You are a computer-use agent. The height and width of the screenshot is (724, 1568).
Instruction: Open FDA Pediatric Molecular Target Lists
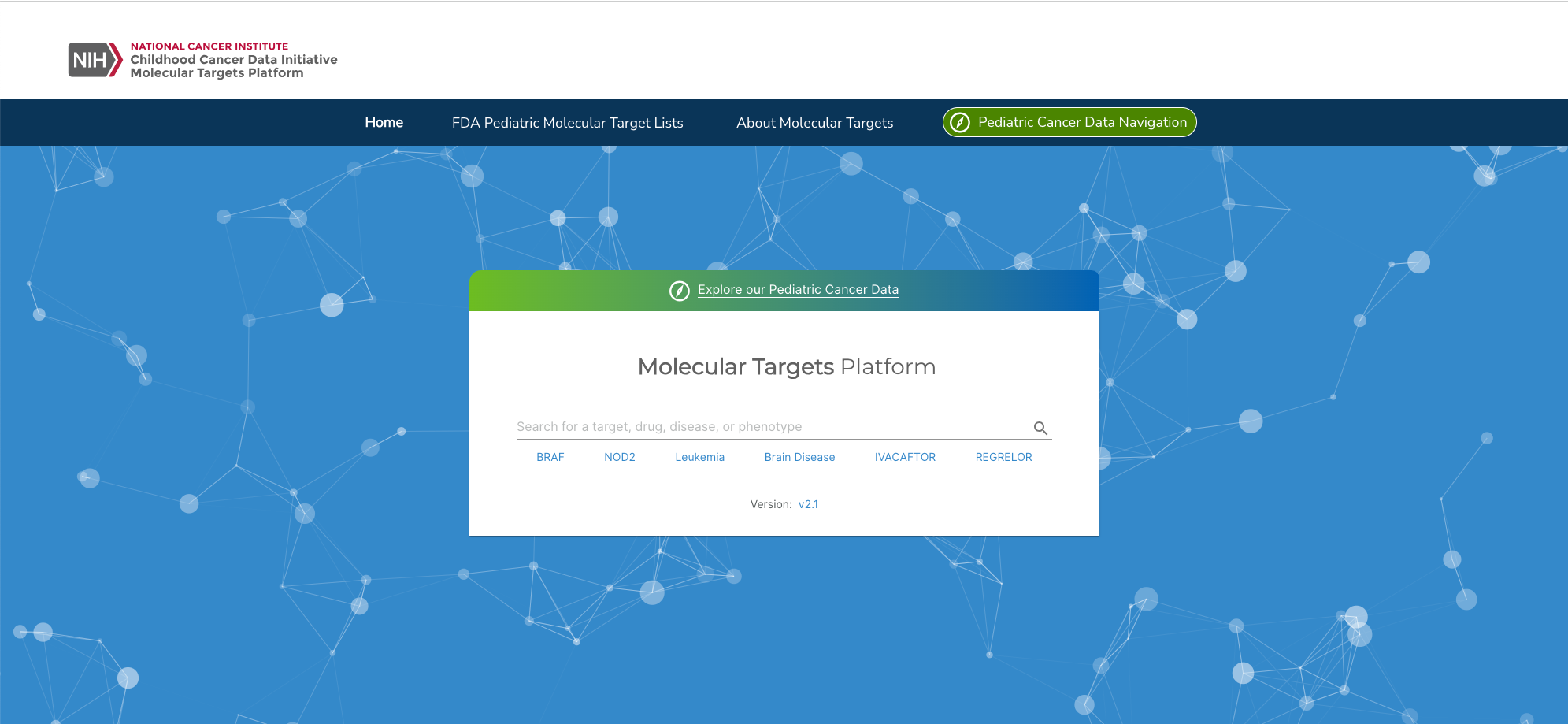click(567, 122)
